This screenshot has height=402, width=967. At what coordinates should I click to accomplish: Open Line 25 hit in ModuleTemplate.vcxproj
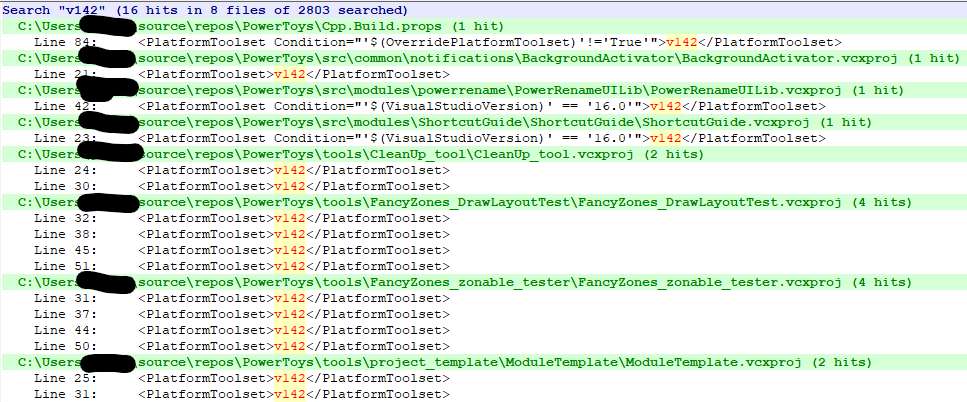[x=484, y=379]
